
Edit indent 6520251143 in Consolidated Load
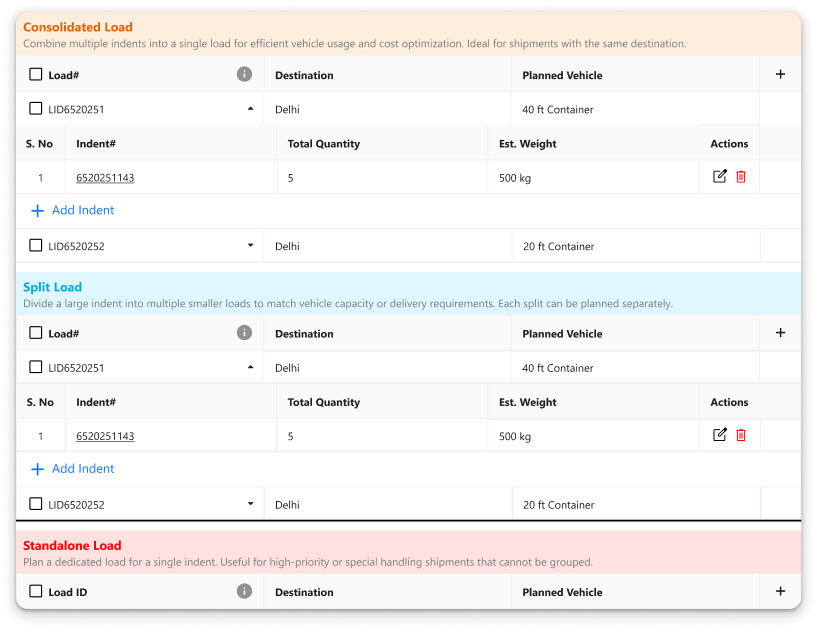(719, 177)
